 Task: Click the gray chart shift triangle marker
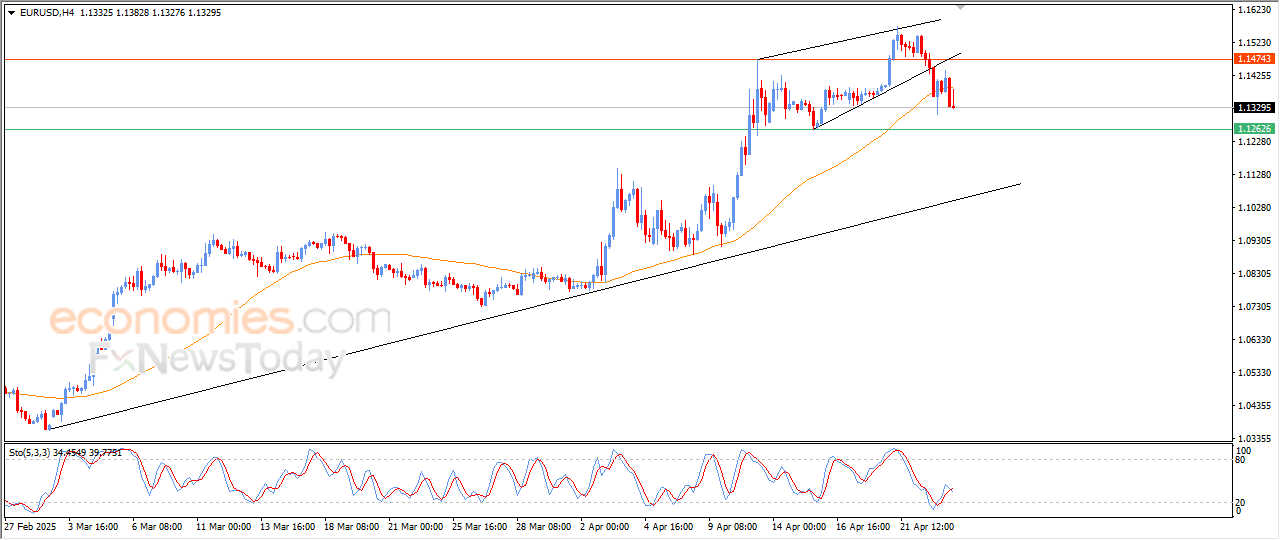pos(961,7)
